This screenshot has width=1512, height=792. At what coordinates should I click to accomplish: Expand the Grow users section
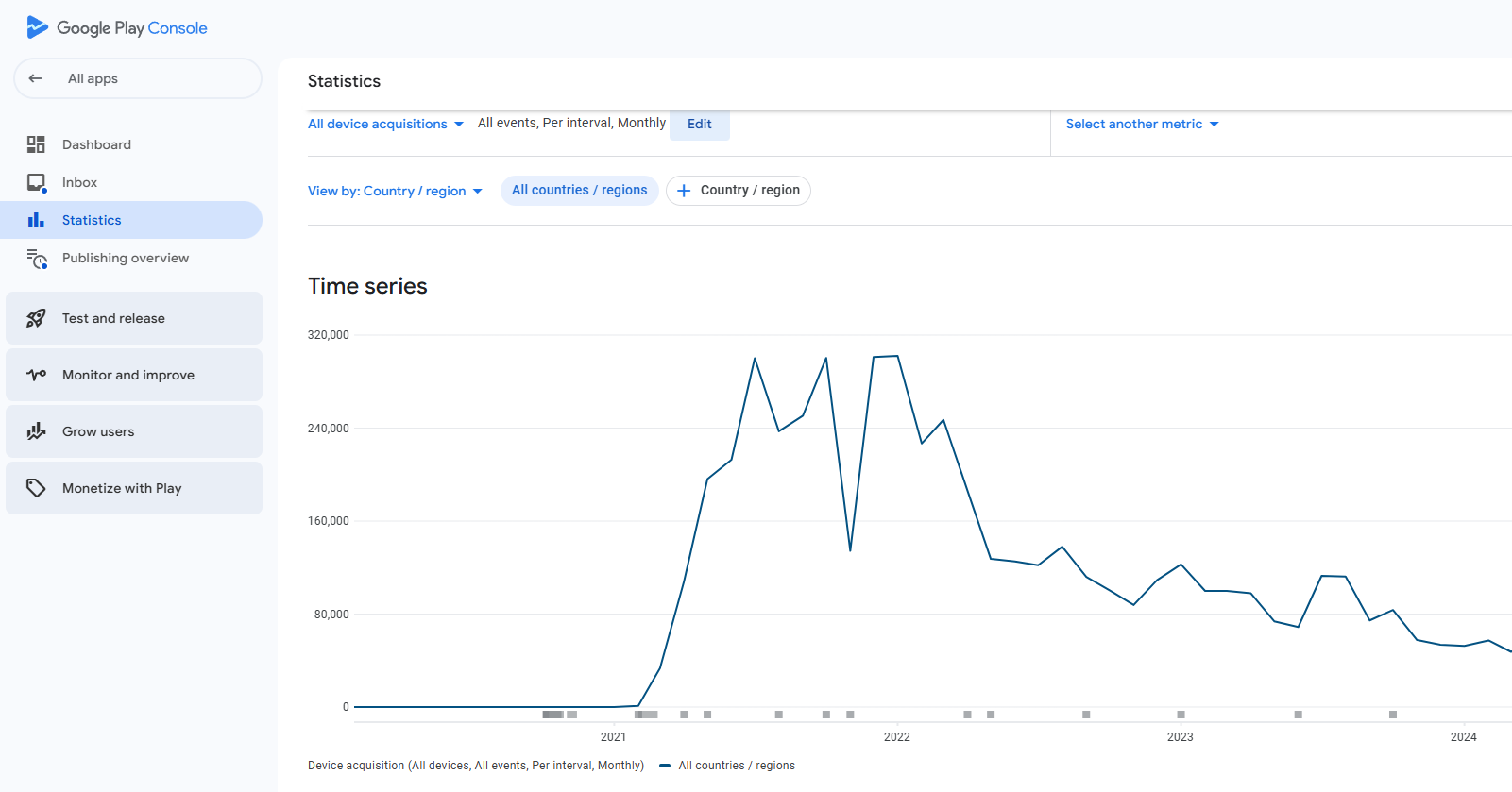pyautogui.click(x=134, y=431)
